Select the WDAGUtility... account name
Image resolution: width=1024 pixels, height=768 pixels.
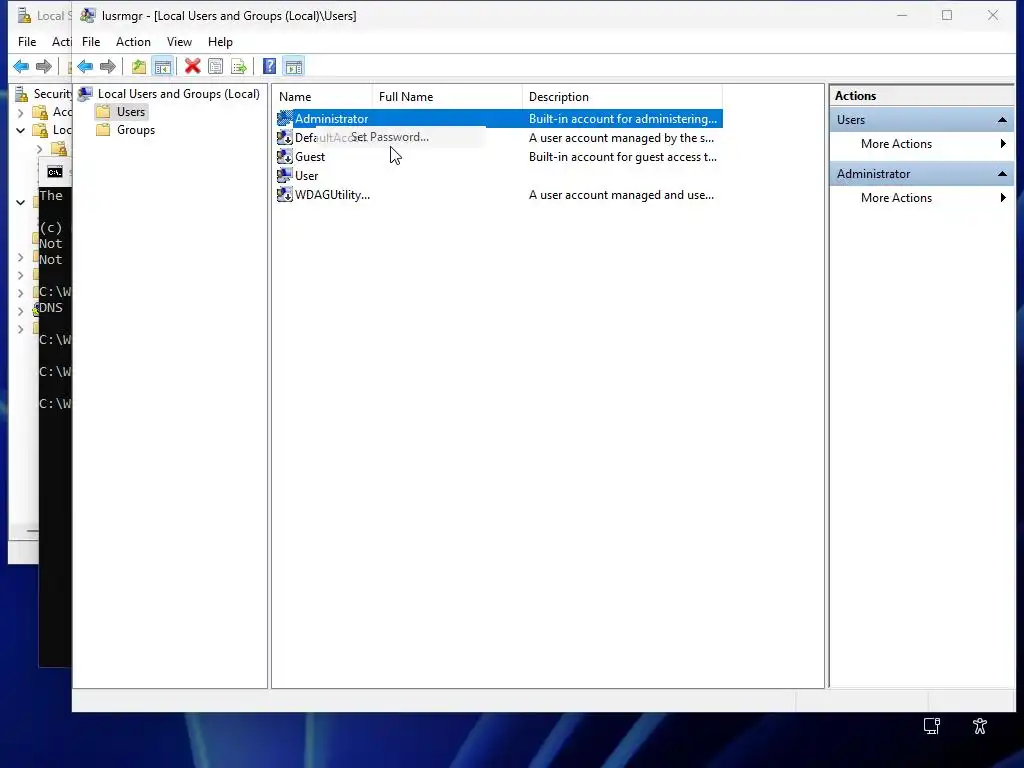pos(332,195)
